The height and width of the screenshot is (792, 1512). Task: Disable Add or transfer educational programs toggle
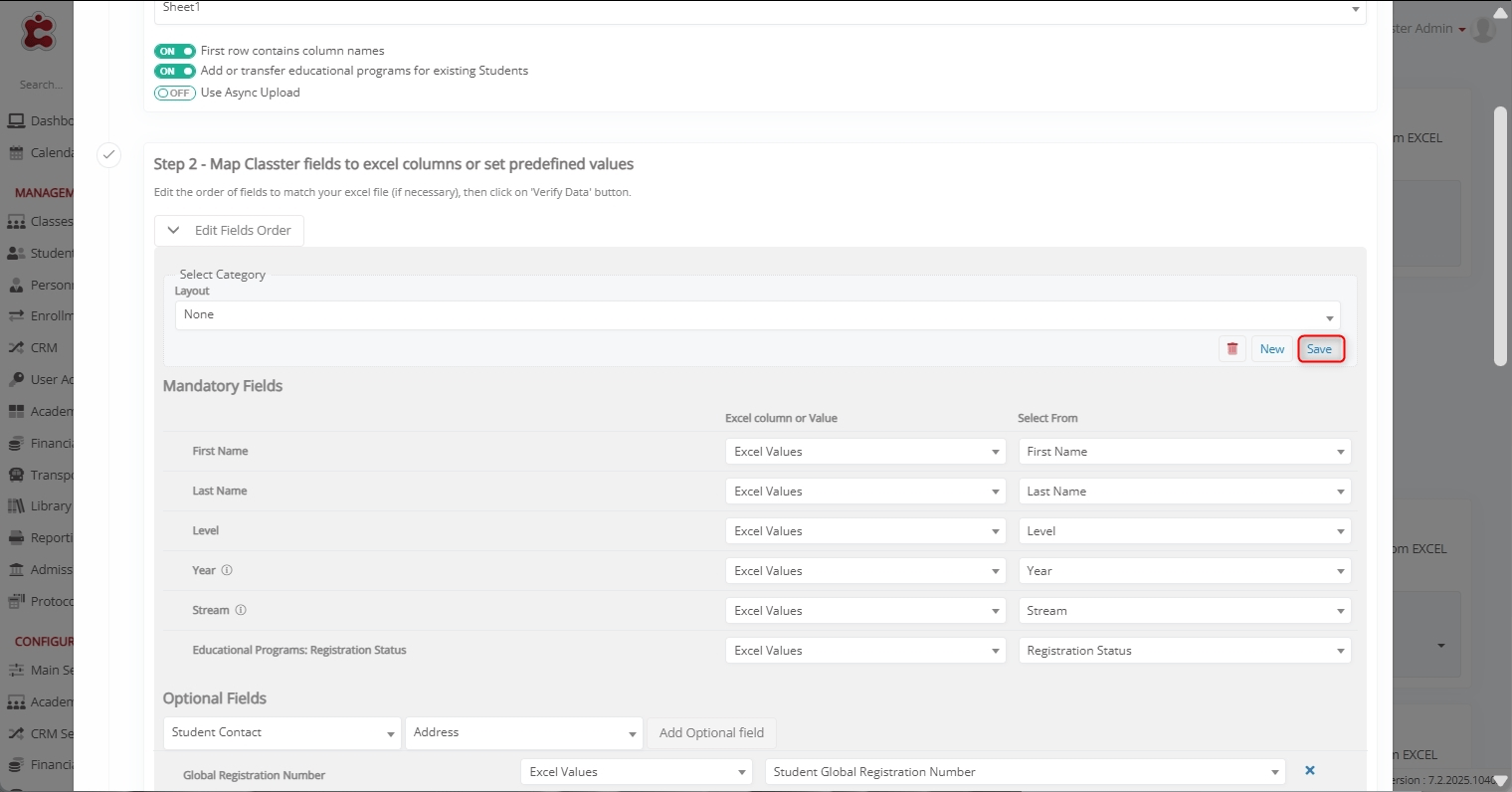click(174, 71)
